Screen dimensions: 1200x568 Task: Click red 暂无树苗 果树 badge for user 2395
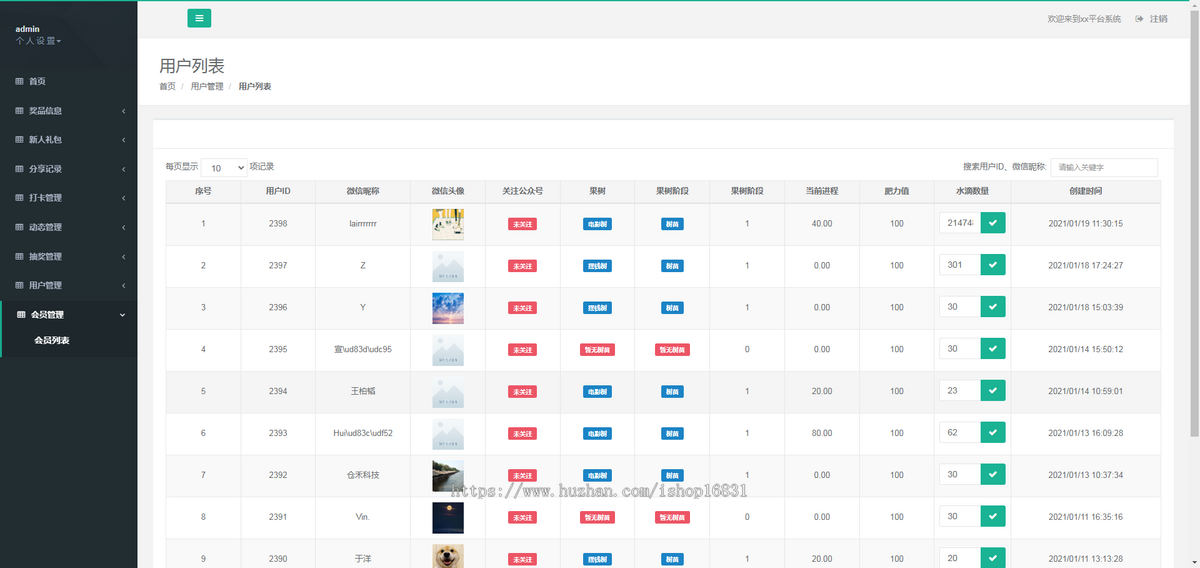click(x=597, y=350)
